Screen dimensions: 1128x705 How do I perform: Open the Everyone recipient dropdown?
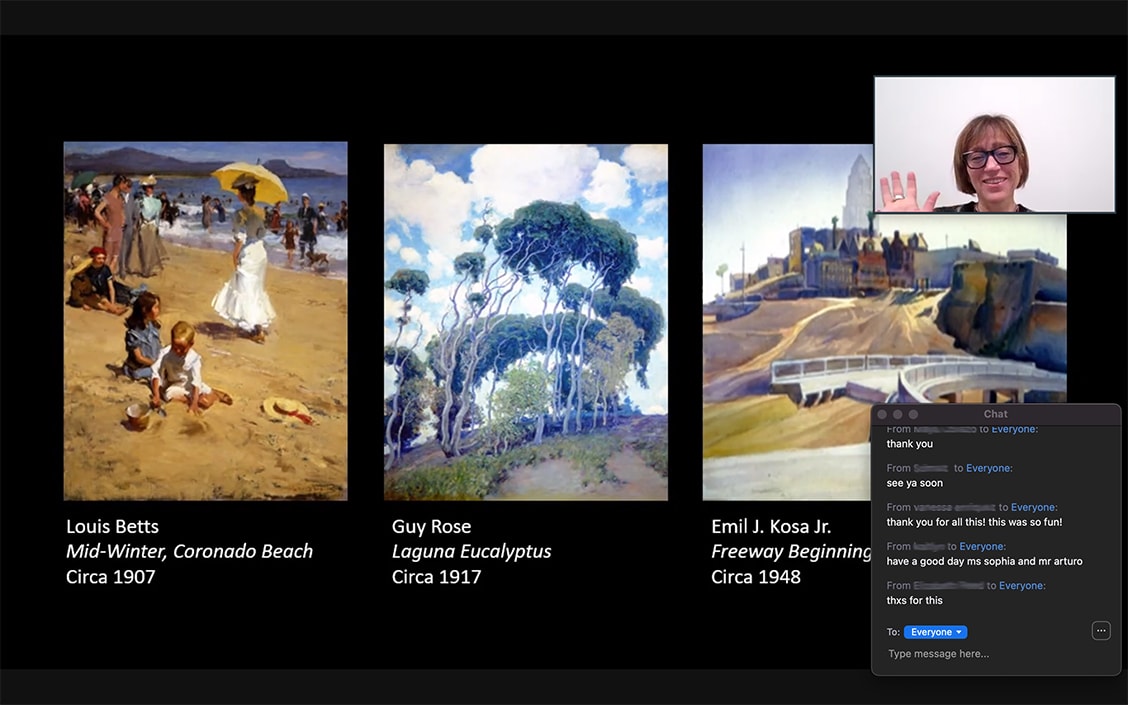point(935,632)
